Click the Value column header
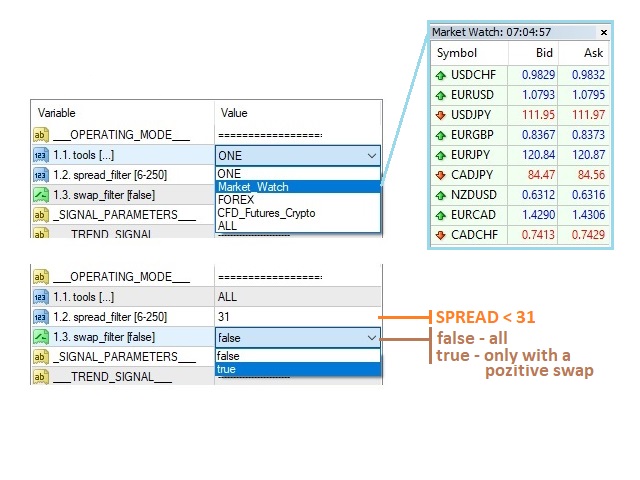Image resolution: width=640 pixels, height=480 pixels. [234, 113]
